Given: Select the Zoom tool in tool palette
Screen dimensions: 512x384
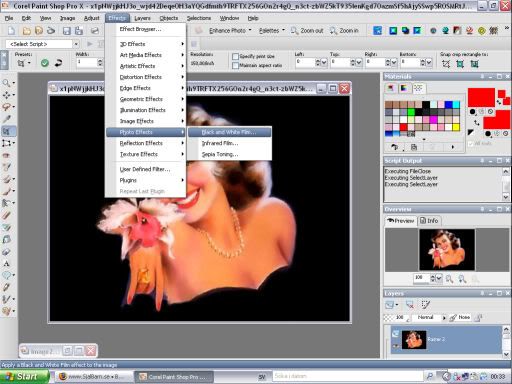Looking at the screenshot, I should point(6,83).
